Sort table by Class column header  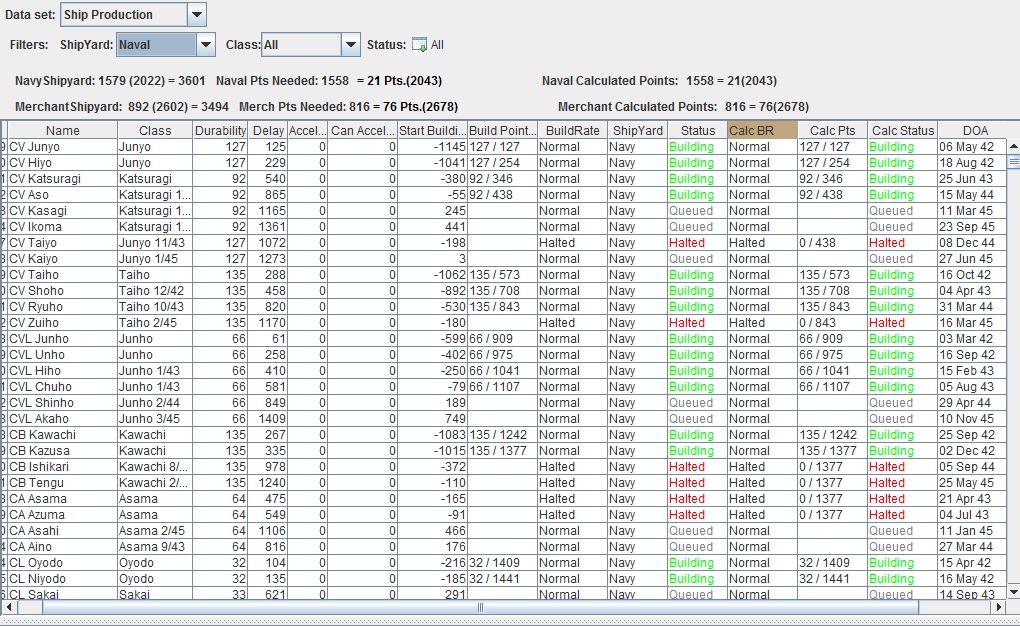(155, 130)
